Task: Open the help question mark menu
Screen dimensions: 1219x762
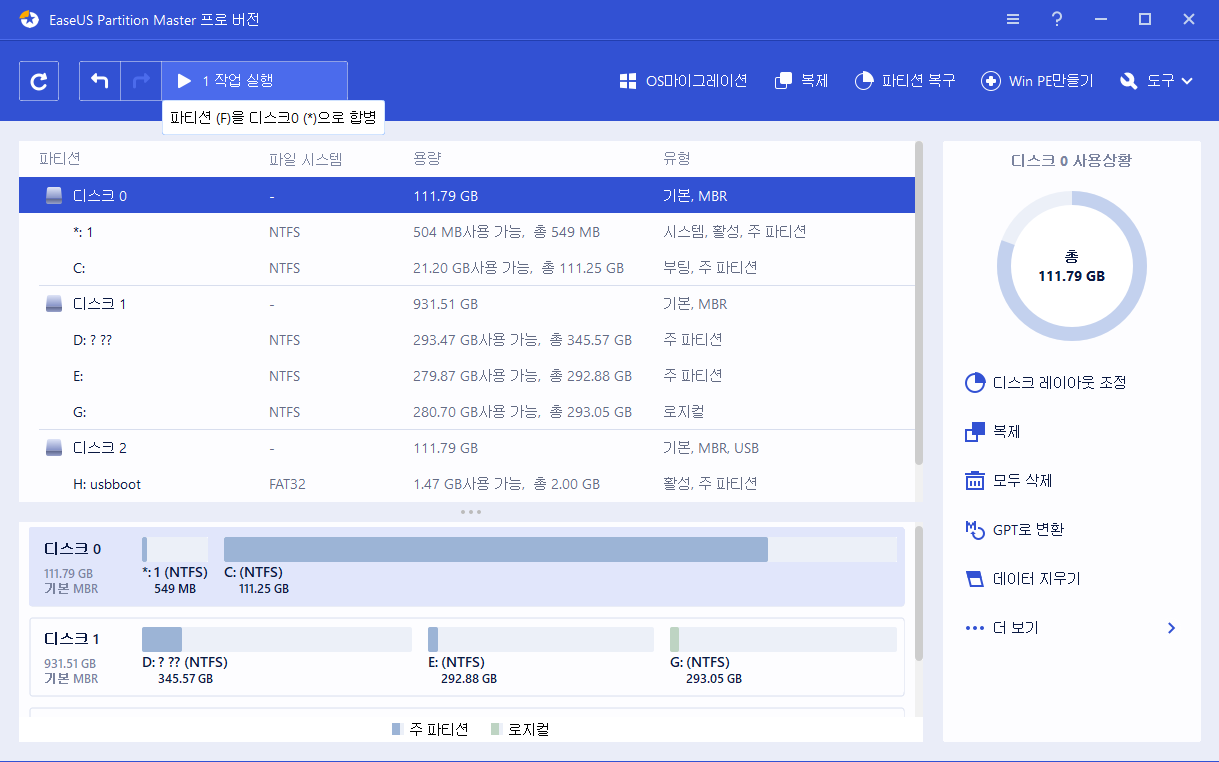Action: (x=1056, y=19)
